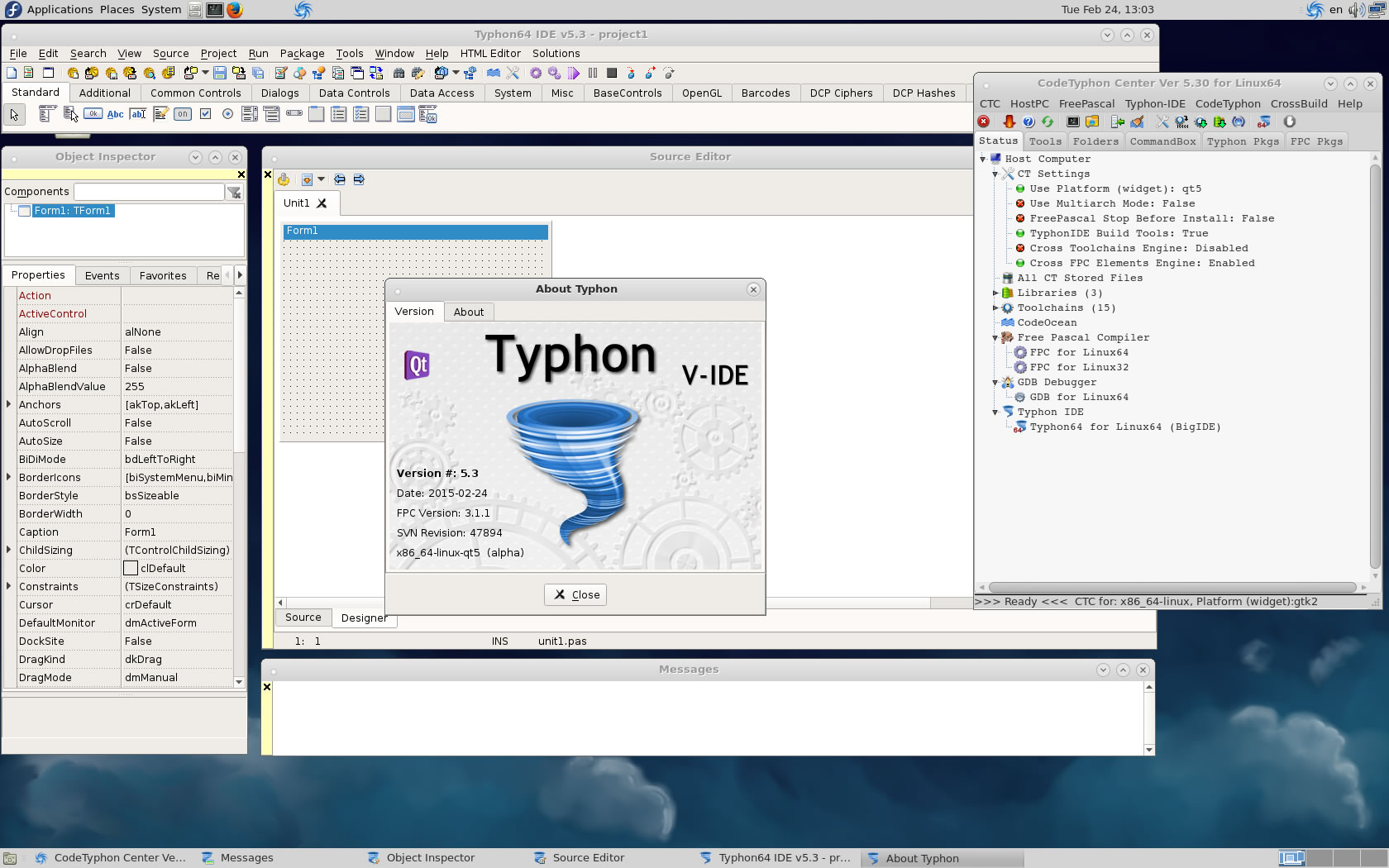Click the wrench tools icon in CodeTyphon Center
This screenshot has width=1389, height=868.
point(1162,122)
